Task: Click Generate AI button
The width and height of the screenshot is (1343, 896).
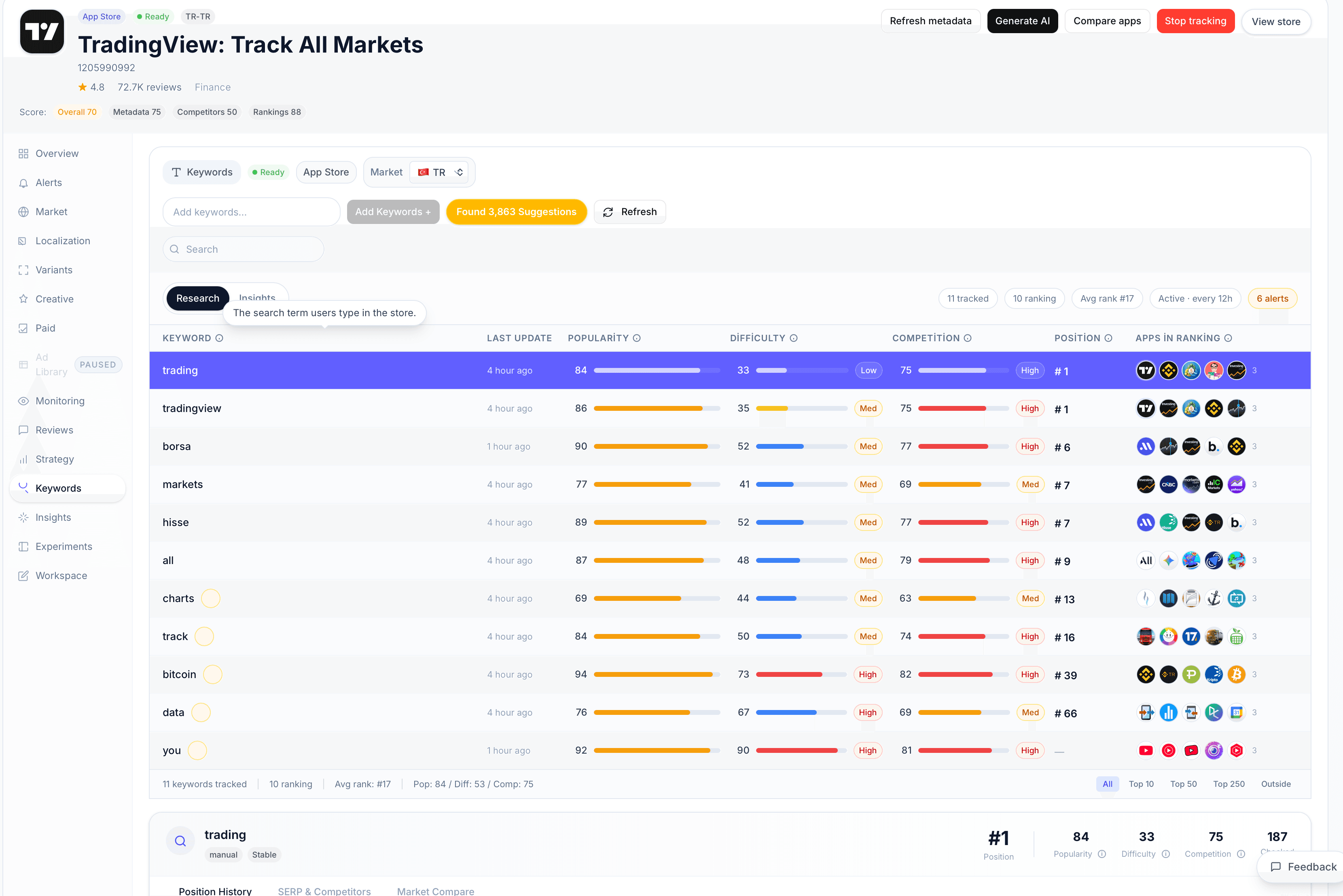Action: (1022, 21)
